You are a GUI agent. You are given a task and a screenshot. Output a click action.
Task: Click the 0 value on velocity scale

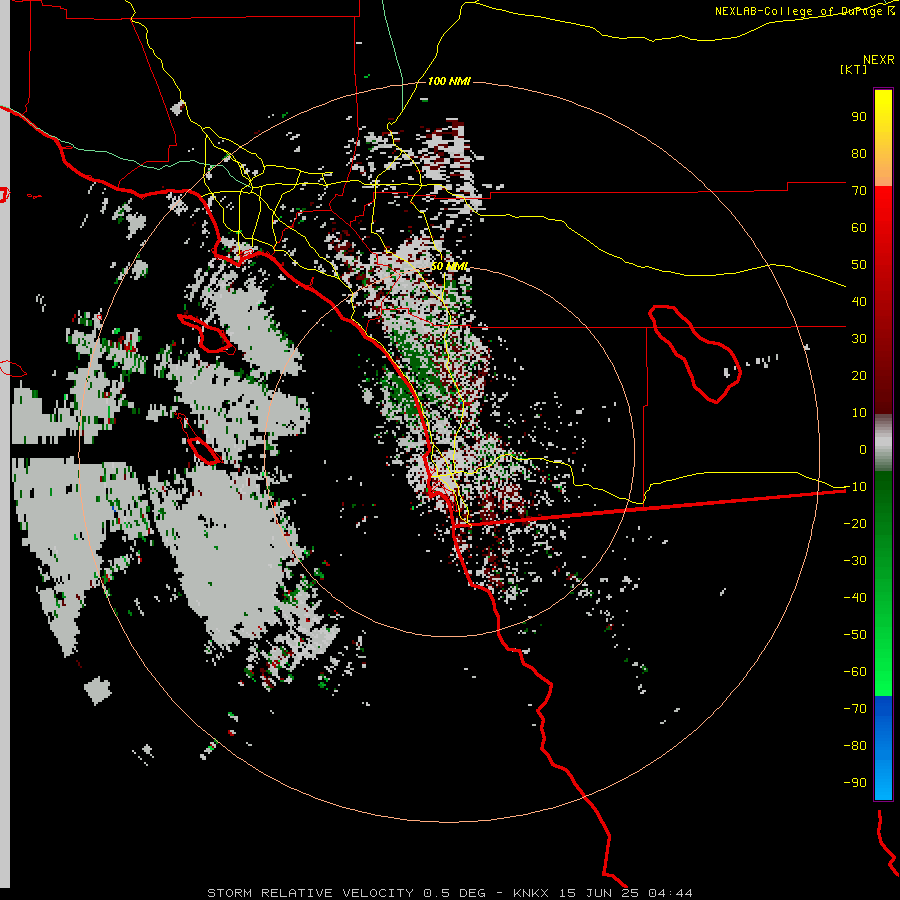click(x=862, y=449)
